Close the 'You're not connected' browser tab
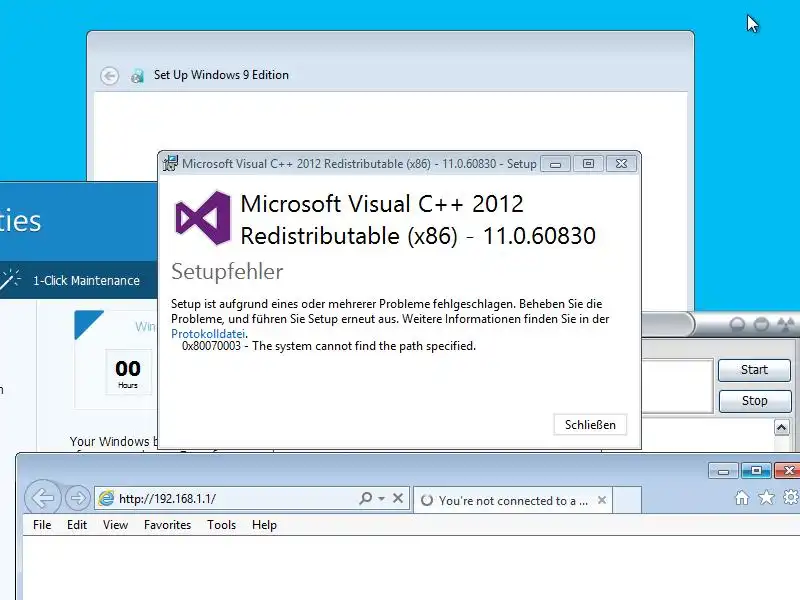This screenshot has height=600, width=800. click(602, 500)
